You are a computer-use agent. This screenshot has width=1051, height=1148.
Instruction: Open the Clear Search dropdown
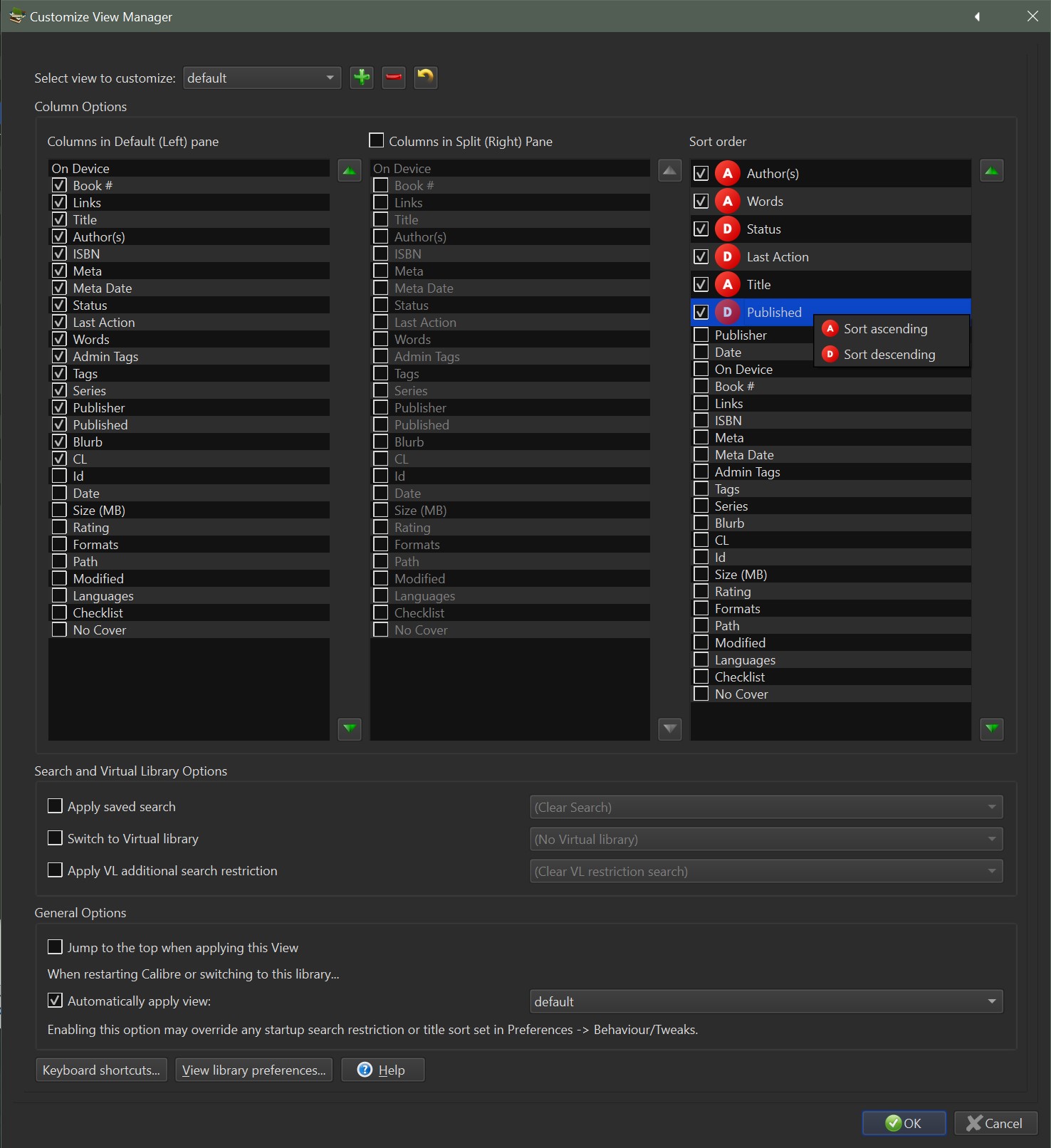[766, 807]
